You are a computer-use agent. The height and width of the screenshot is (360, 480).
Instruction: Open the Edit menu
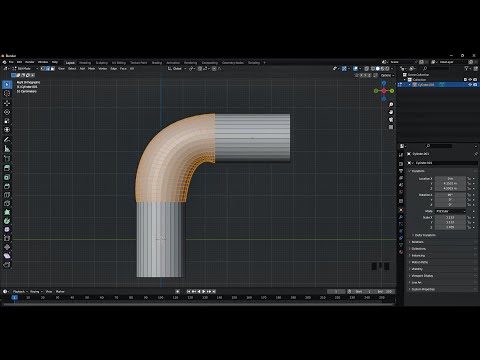coord(19,62)
